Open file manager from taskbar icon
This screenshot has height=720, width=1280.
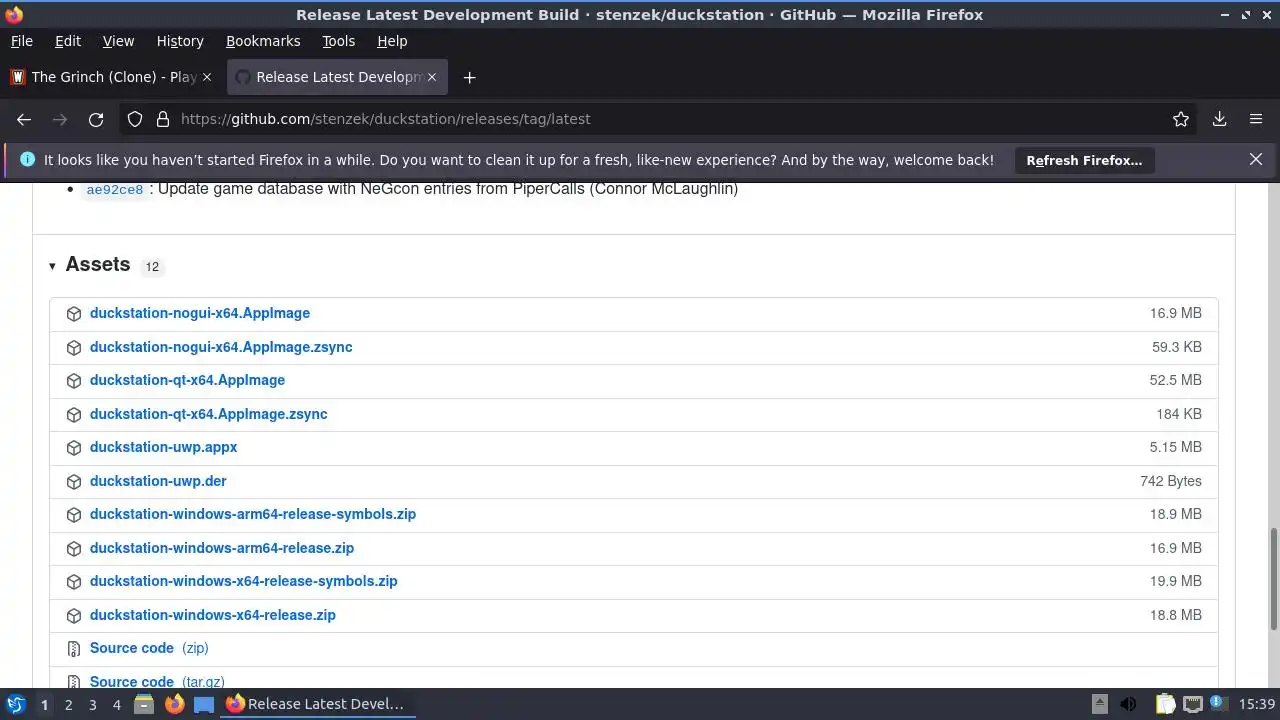(144, 704)
